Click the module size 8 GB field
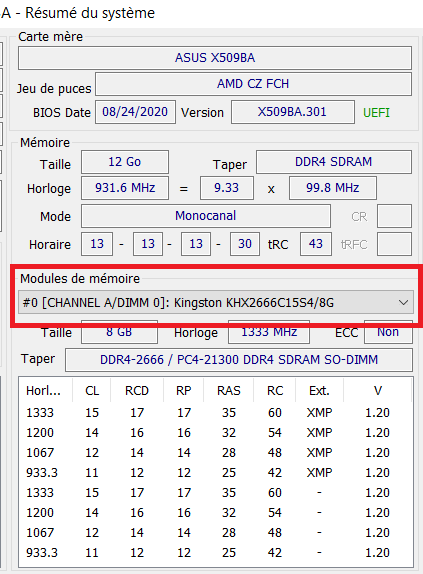 tap(119, 332)
